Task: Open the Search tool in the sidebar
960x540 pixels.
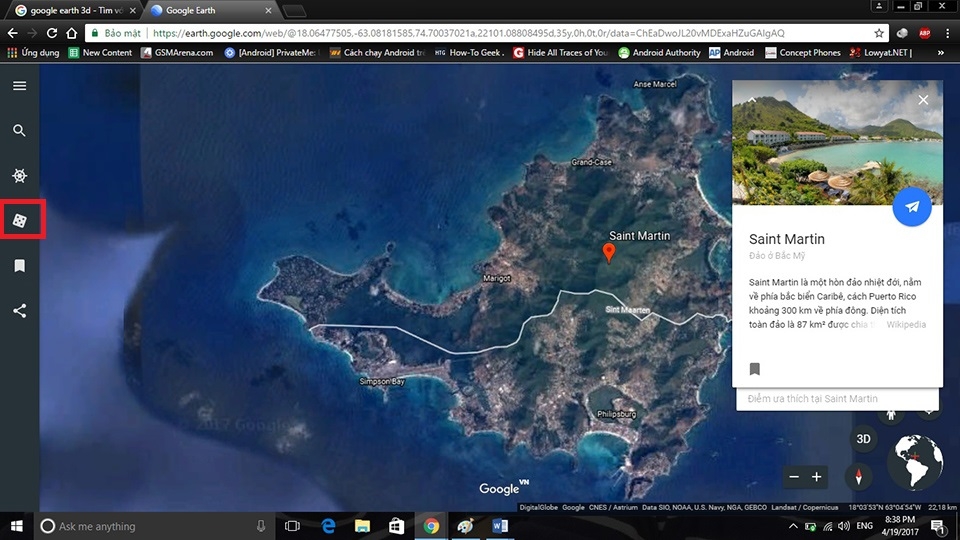Action: [20, 130]
